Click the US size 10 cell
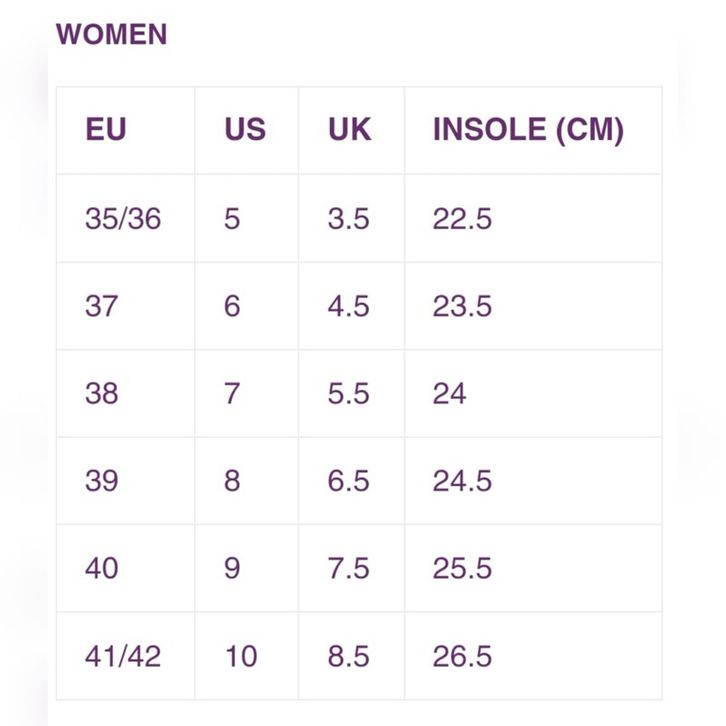 240,656
